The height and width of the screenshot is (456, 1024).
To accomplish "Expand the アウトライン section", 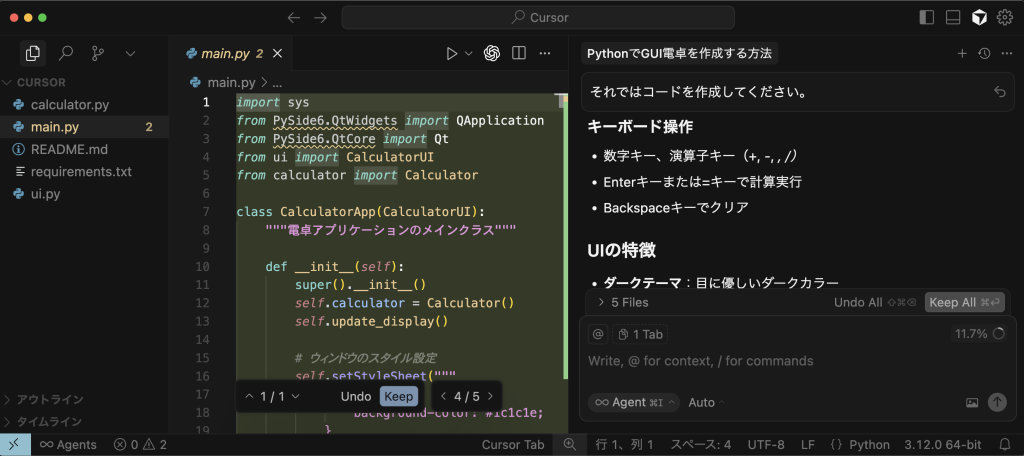I will (x=50, y=399).
